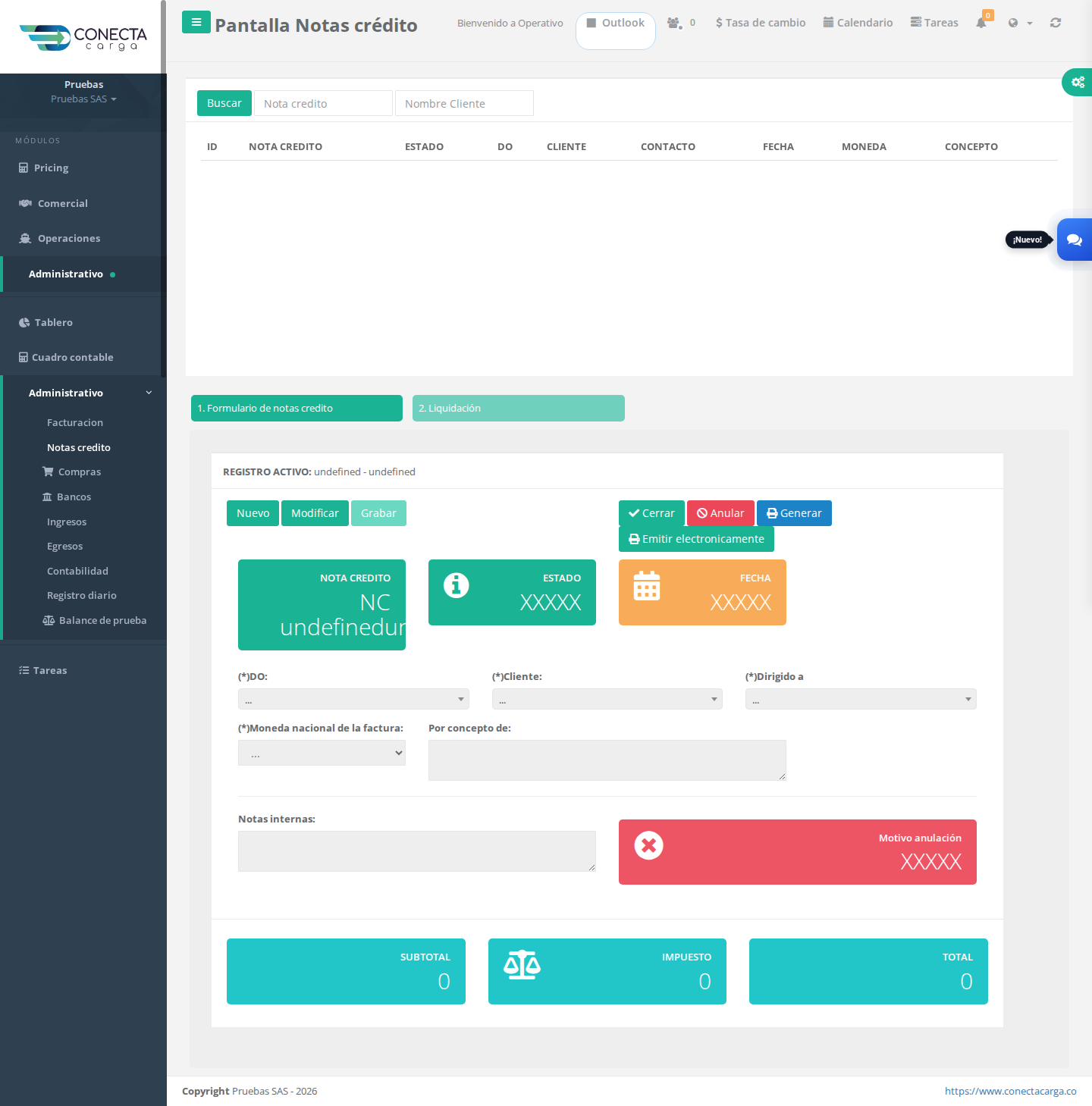Expand the Cliente dropdown
The width and height of the screenshot is (1092, 1106).
click(x=607, y=699)
